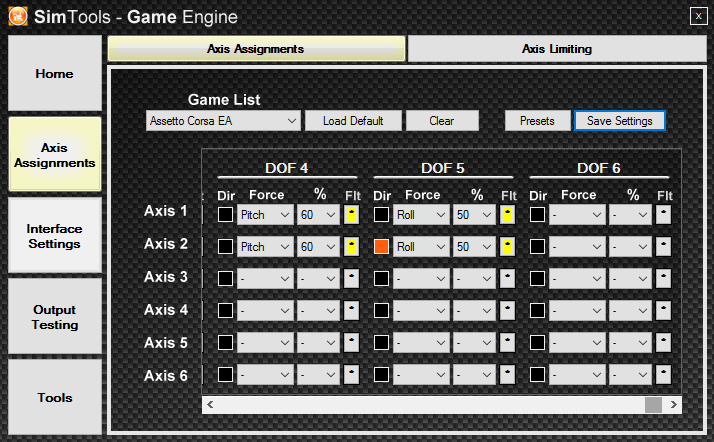Open Axis 2 DOF 5 Roll force dropdown
This screenshot has width=714, height=442.
pos(421,246)
